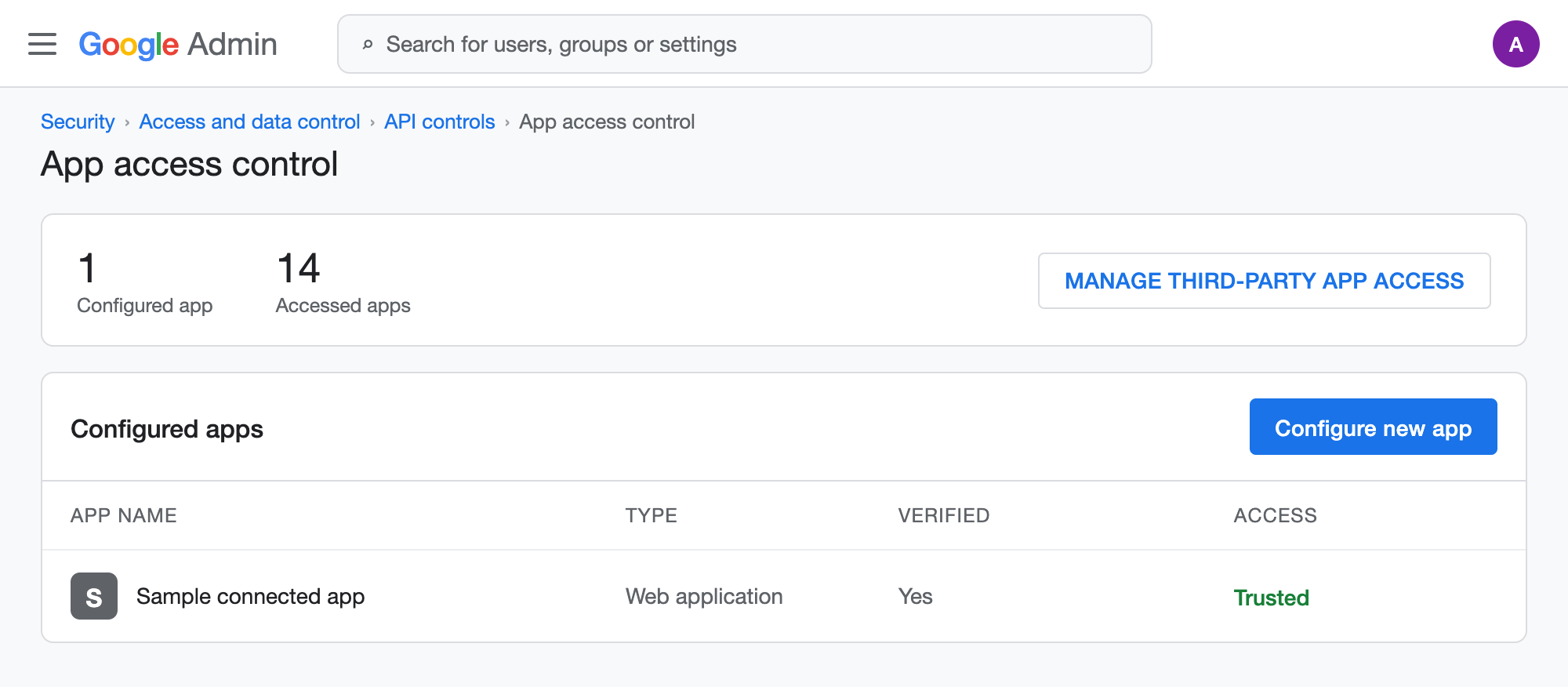Screen dimensions: 1568x687
Task: Go to Security breadcrumb
Action: point(78,122)
